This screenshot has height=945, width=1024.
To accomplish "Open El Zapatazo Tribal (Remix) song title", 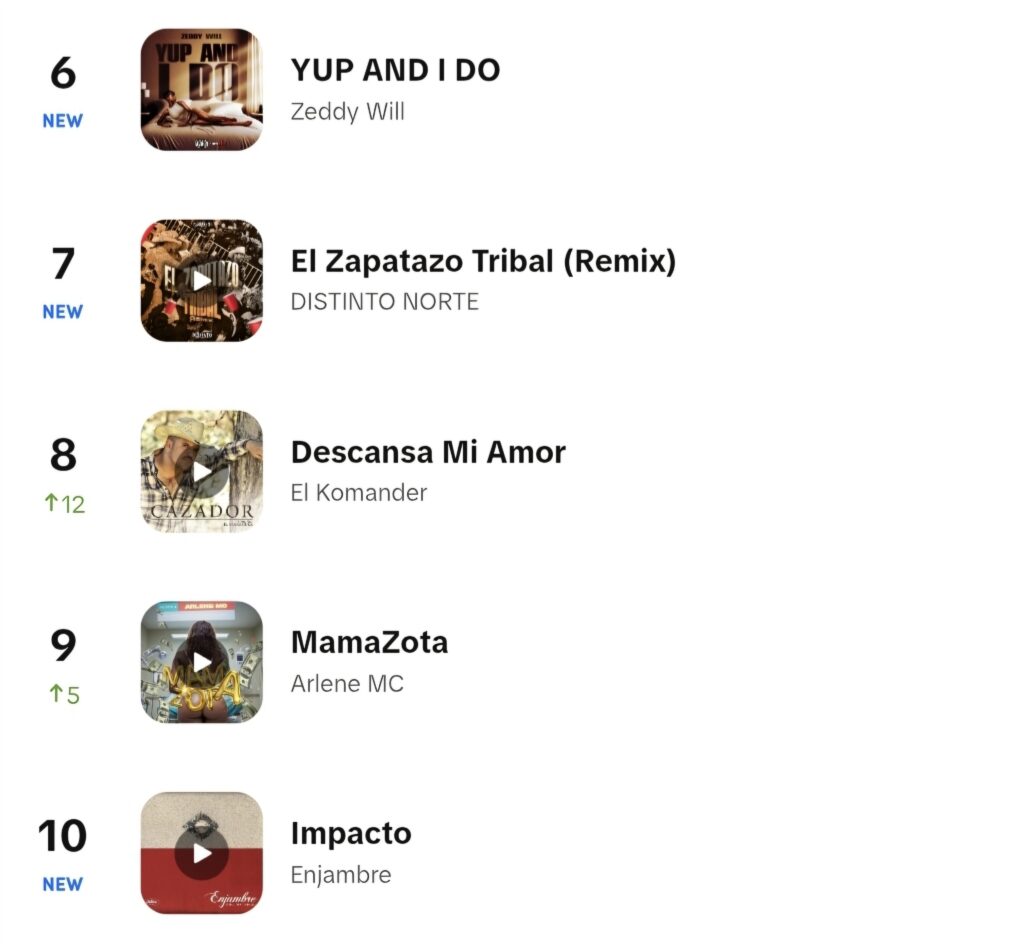I will (x=483, y=261).
